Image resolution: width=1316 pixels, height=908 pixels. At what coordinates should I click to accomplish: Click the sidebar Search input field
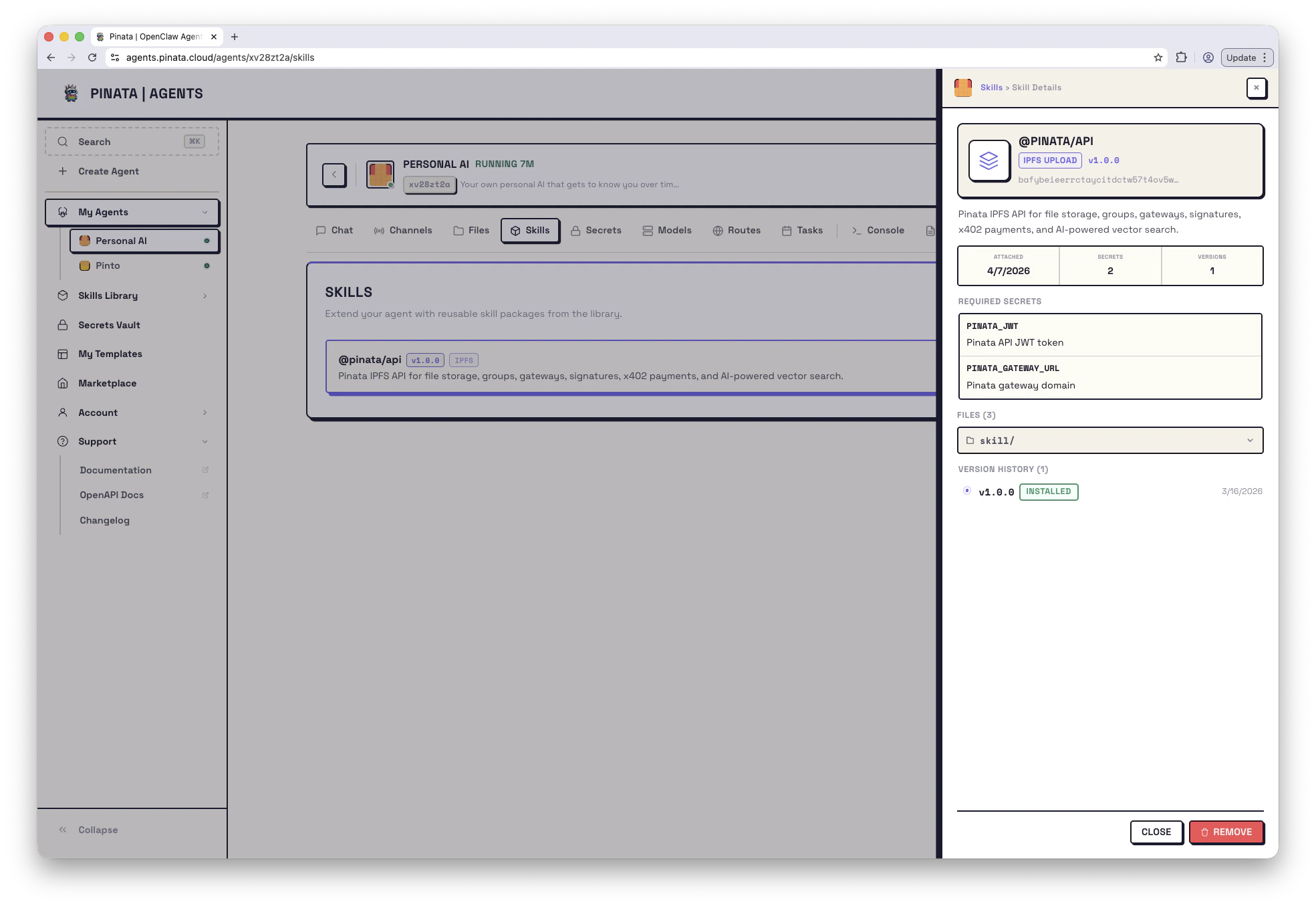click(x=127, y=142)
